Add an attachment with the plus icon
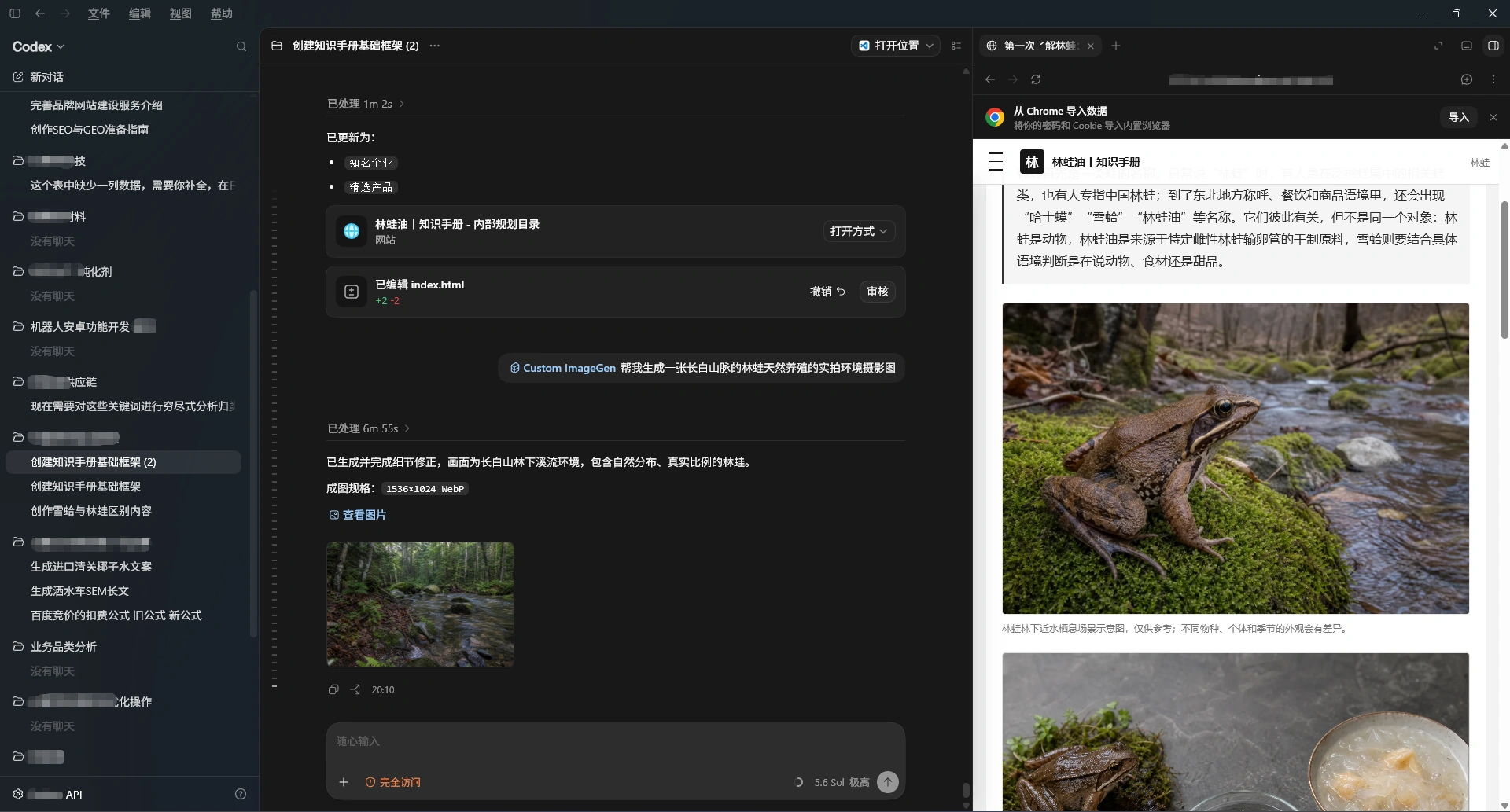Viewport: 1510px width, 812px height. [x=344, y=782]
